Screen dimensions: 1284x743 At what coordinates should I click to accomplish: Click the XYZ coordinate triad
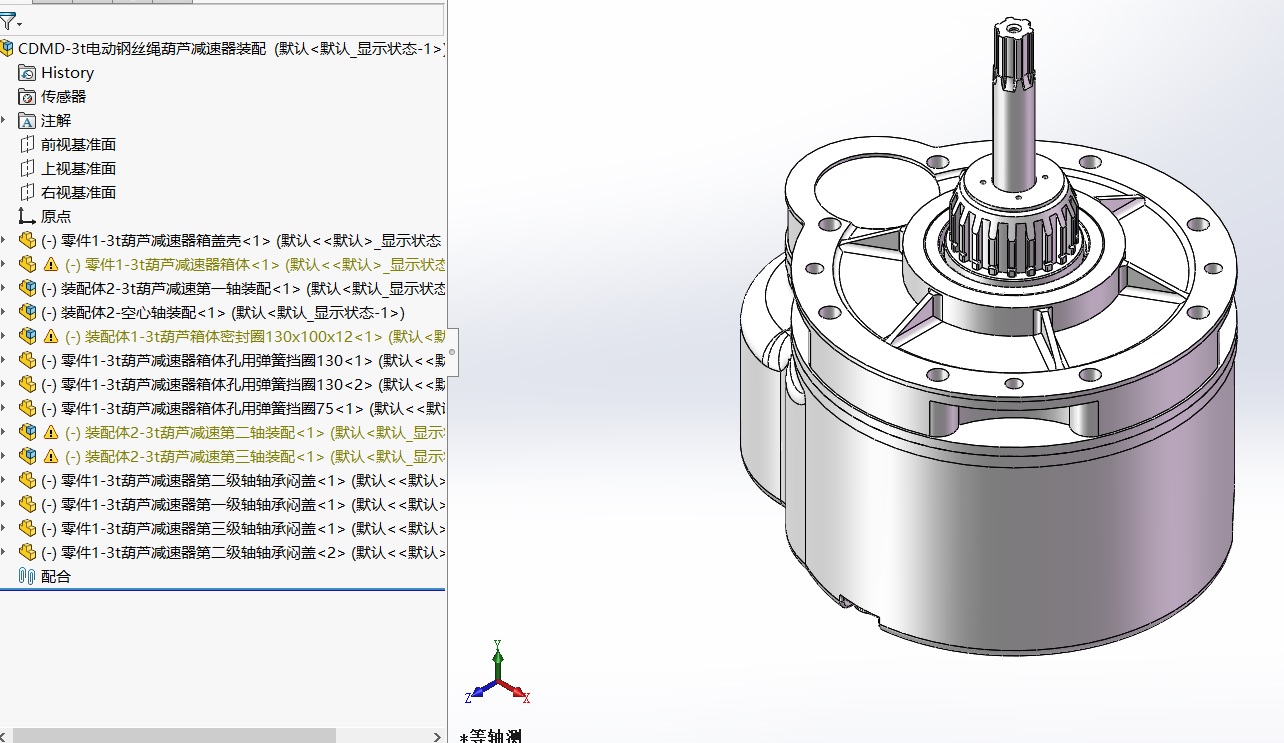pyautogui.click(x=497, y=673)
